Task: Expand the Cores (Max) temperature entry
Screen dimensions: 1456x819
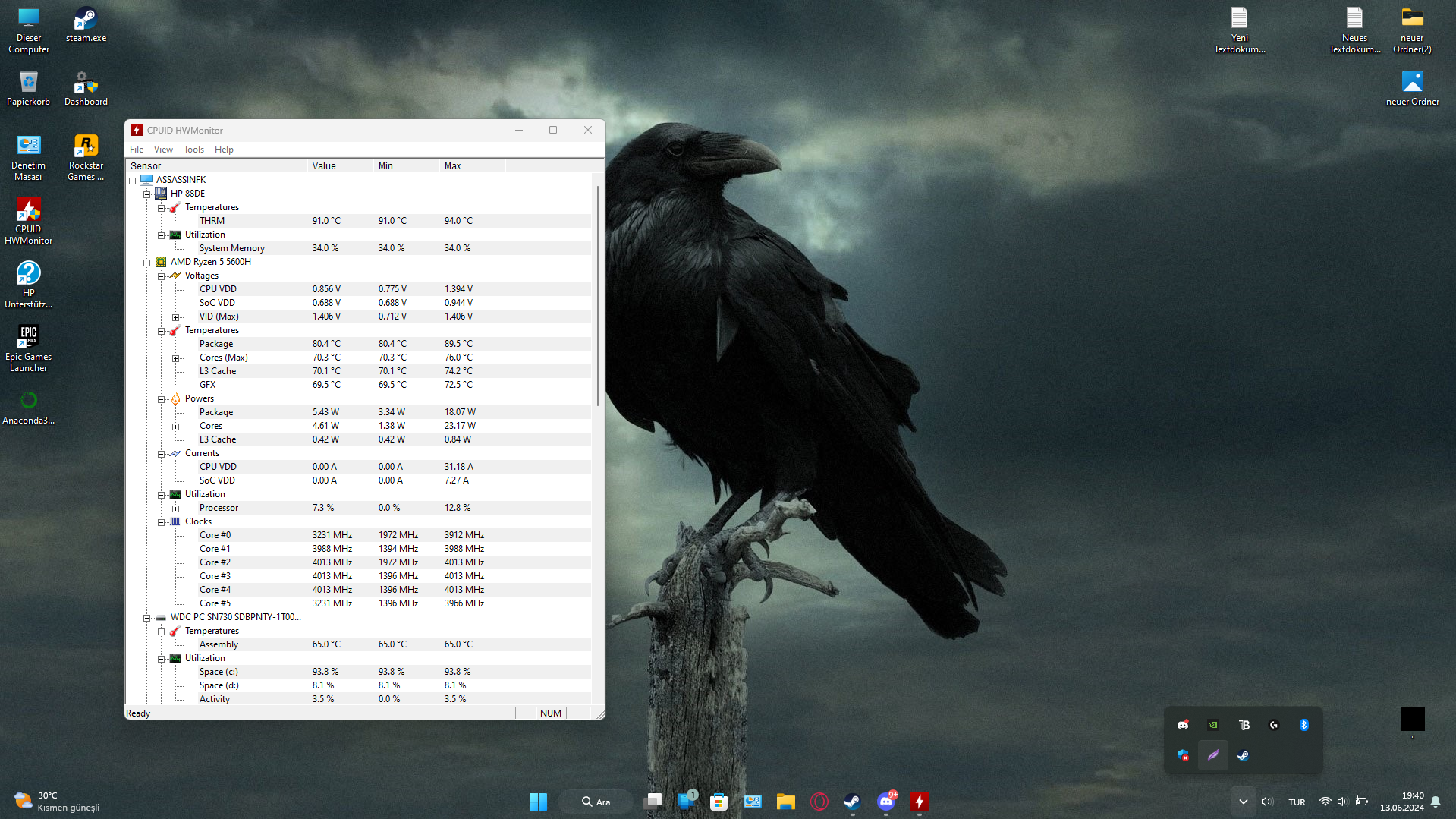Action: (x=175, y=358)
